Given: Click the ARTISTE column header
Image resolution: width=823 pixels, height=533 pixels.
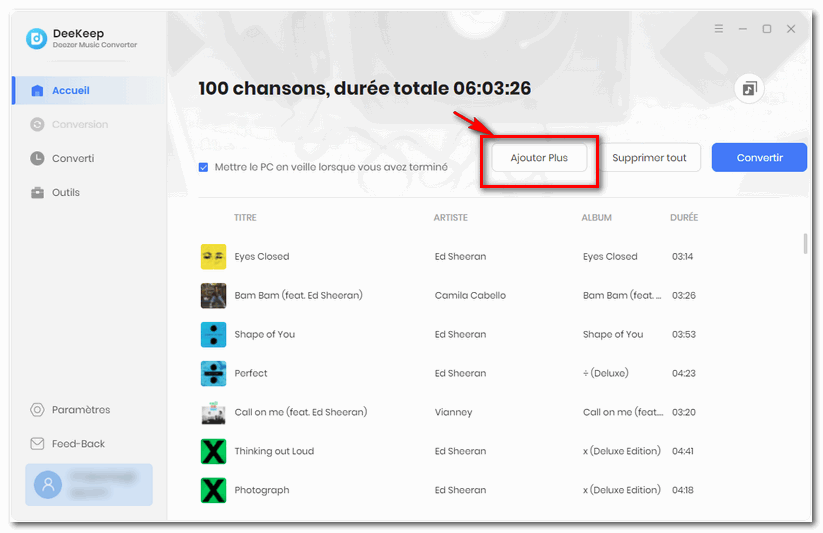Looking at the screenshot, I should [450, 217].
